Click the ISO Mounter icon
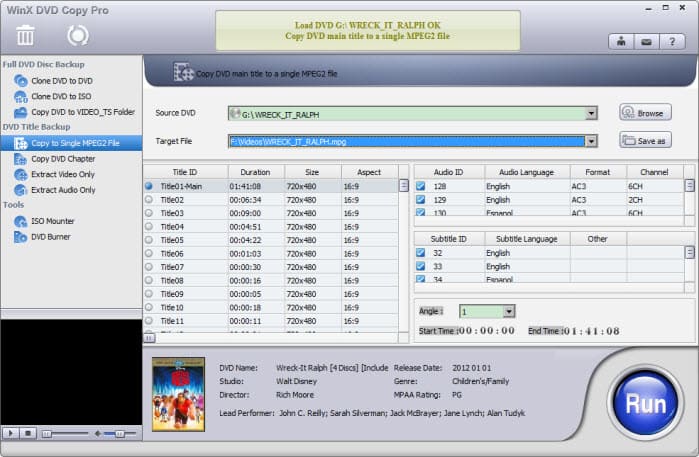This screenshot has width=699, height=457. tap(21, 221)
